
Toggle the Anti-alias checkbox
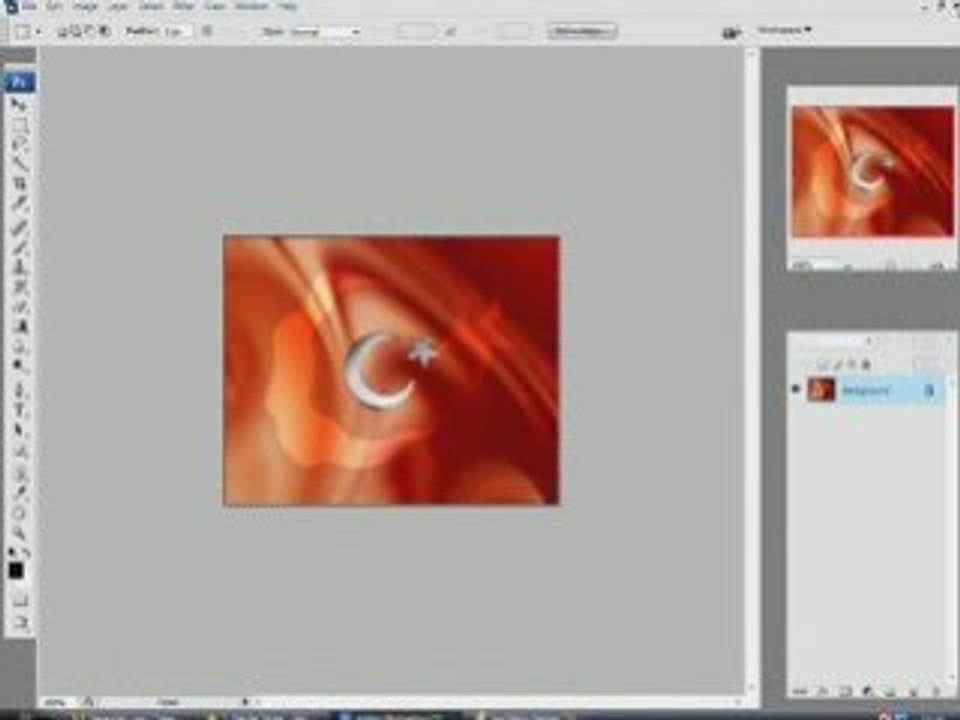(x=207, y=31)
